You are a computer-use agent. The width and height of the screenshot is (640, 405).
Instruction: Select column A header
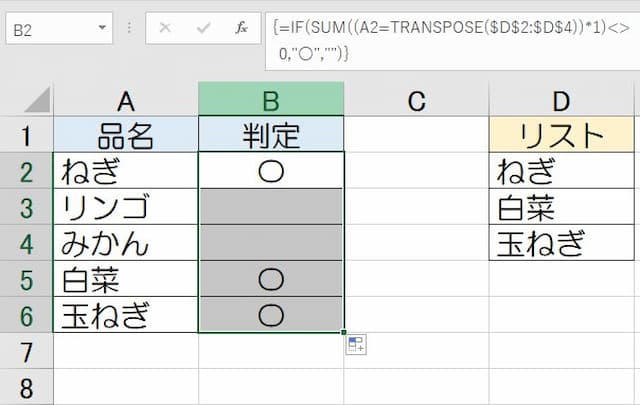point(126,99)
